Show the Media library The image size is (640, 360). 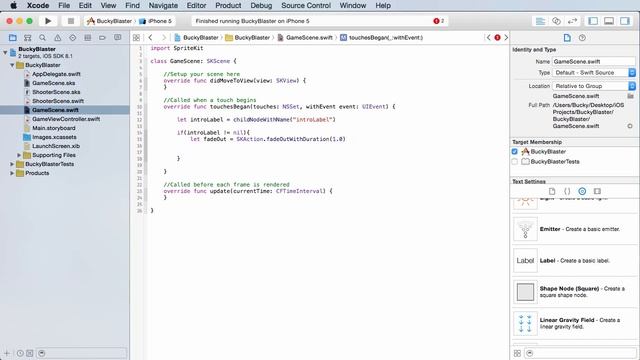coord(597,191)
